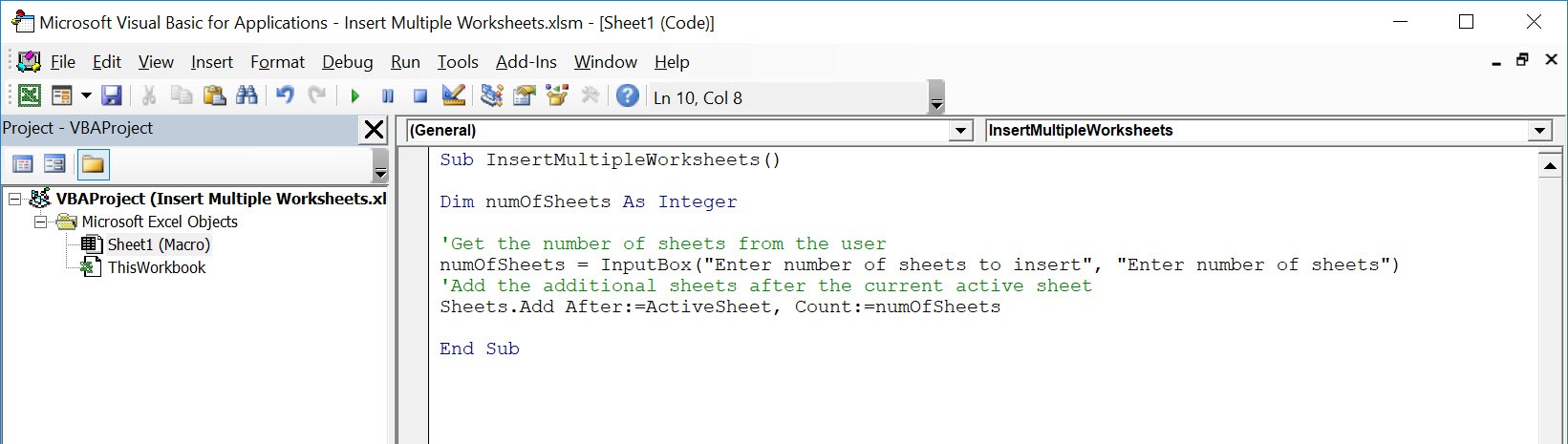The width and height of the screenshot is (1568, 444).
Task: Select Sheet1 (Macro) in project tree
Action: [159, 244]
